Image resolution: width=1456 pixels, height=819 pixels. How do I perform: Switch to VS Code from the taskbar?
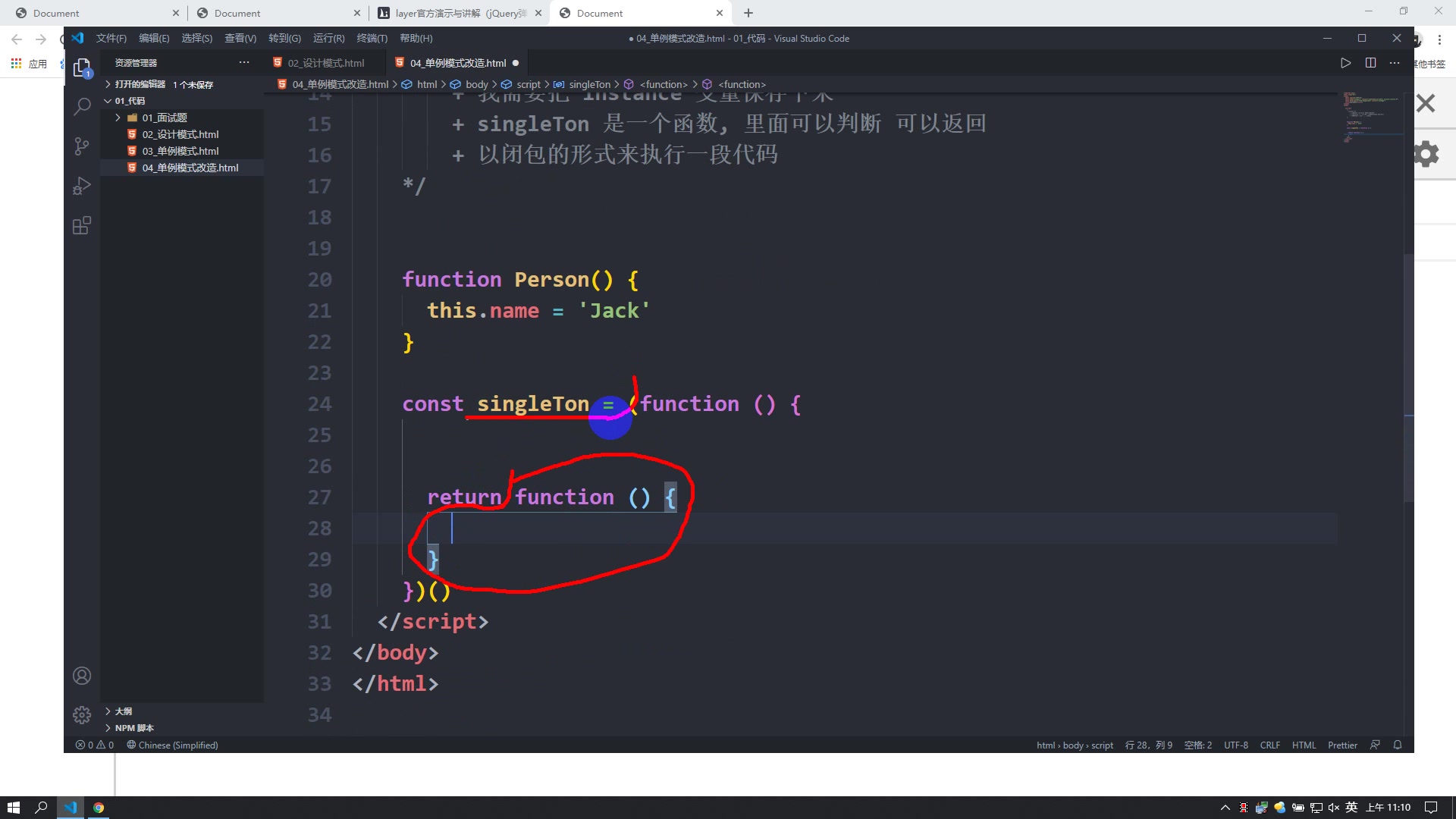70,808
